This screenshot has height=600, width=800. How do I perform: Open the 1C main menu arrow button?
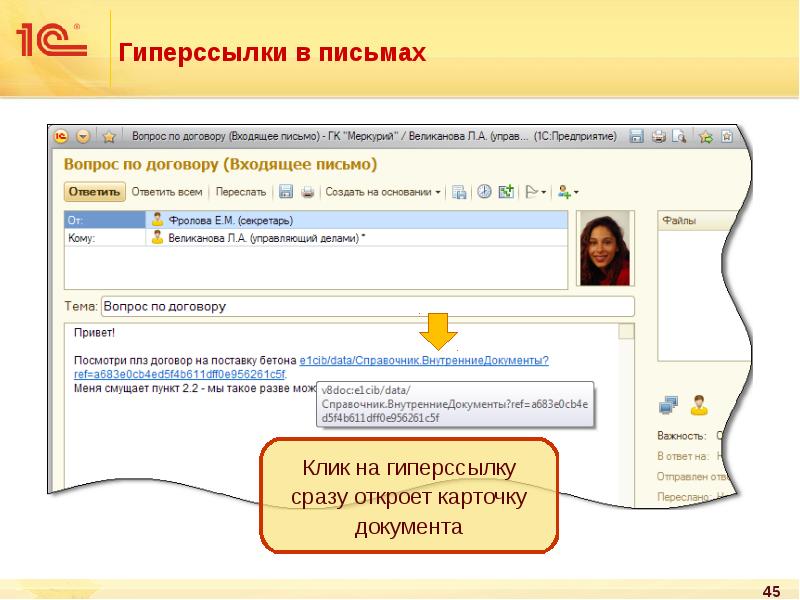pyautogui.click(x=83, y=136)
